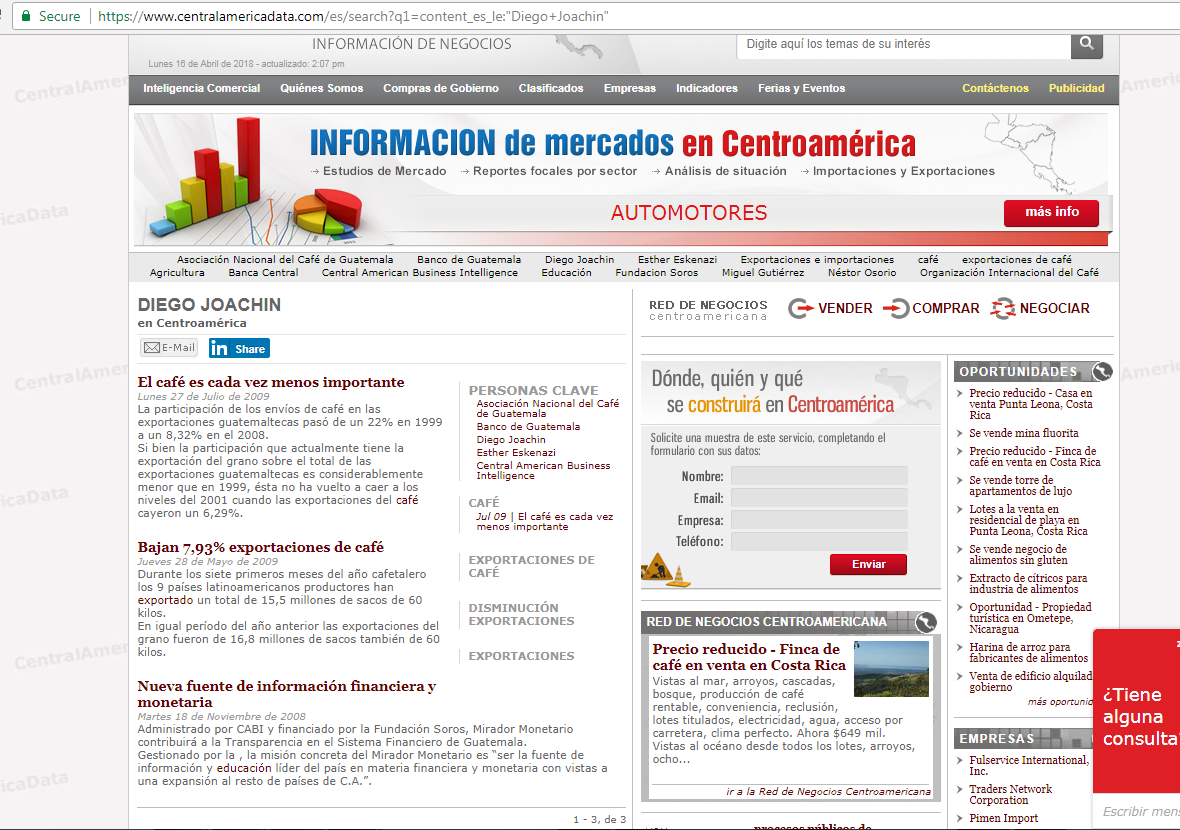
Task: Focus the Email field in the form
Action: pos(818,498)
